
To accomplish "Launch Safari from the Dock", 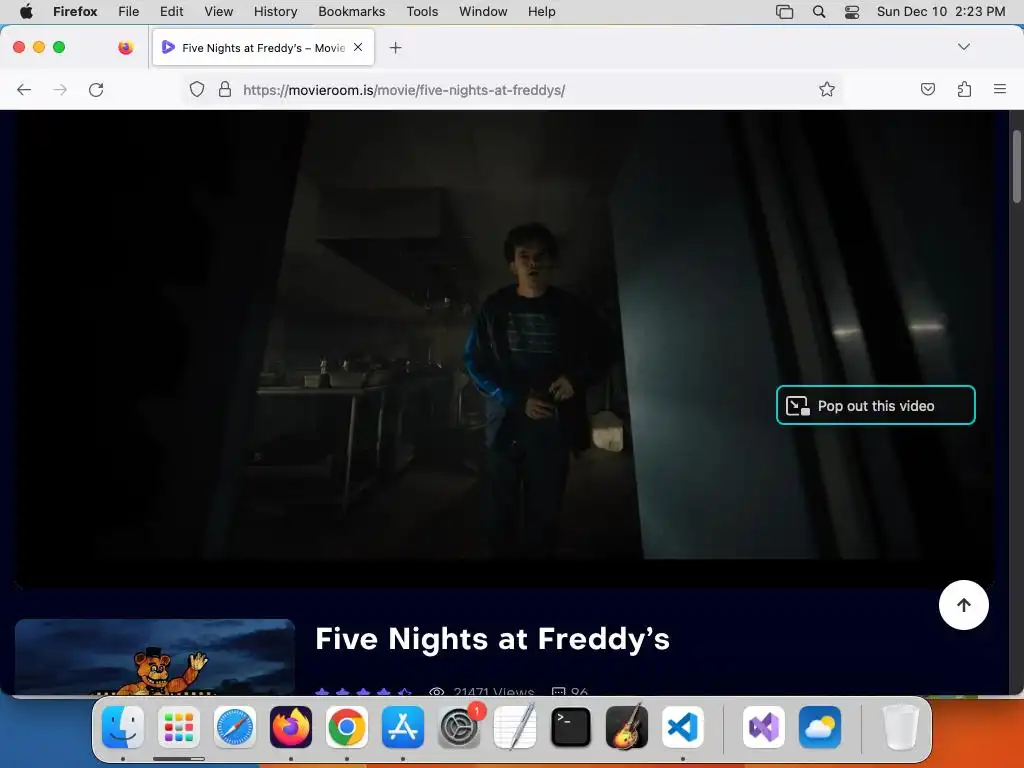I will (234, 727).
